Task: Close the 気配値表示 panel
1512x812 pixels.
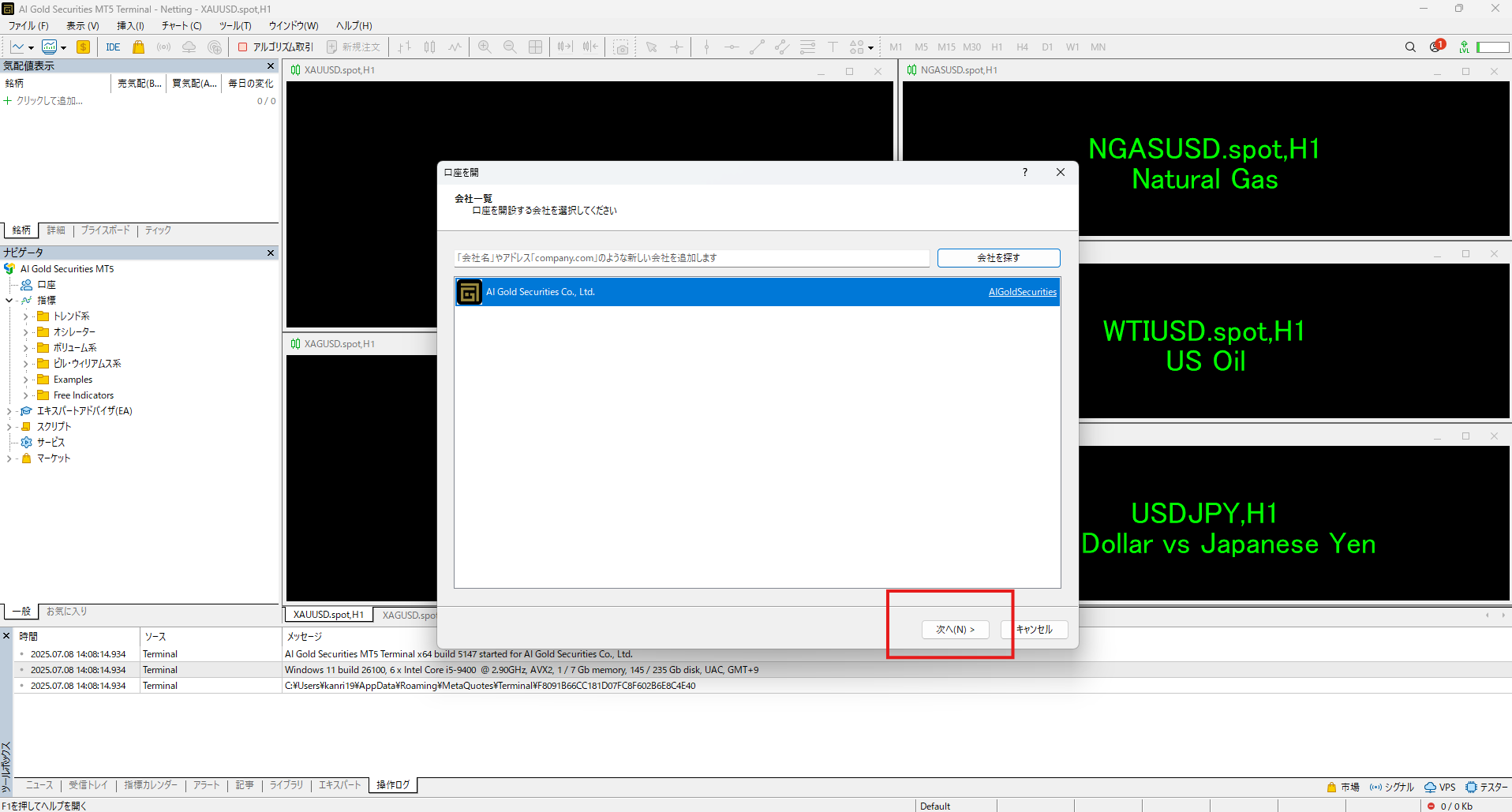Action: coord(271,66)
